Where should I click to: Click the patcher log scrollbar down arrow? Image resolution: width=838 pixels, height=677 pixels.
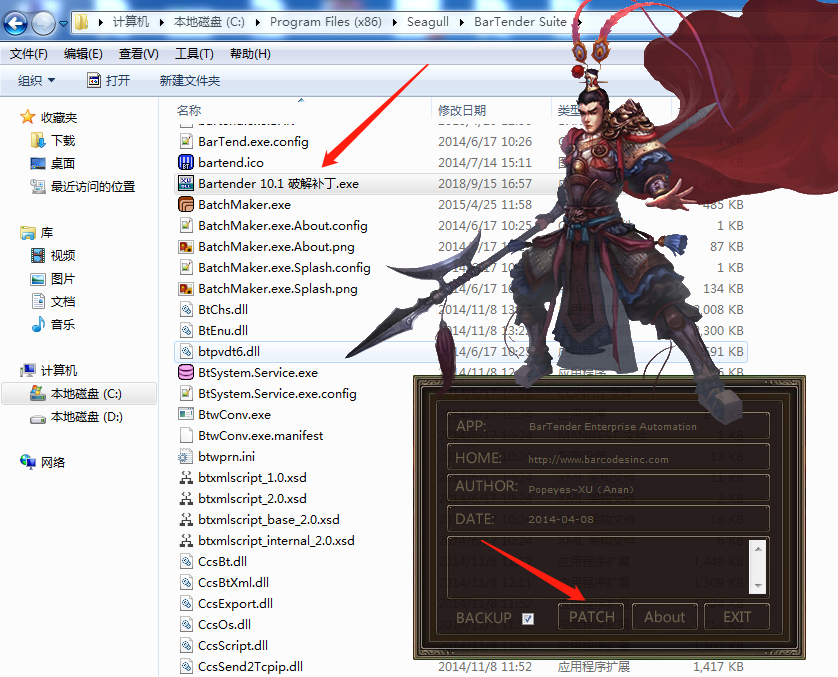(x=758, y=586)
